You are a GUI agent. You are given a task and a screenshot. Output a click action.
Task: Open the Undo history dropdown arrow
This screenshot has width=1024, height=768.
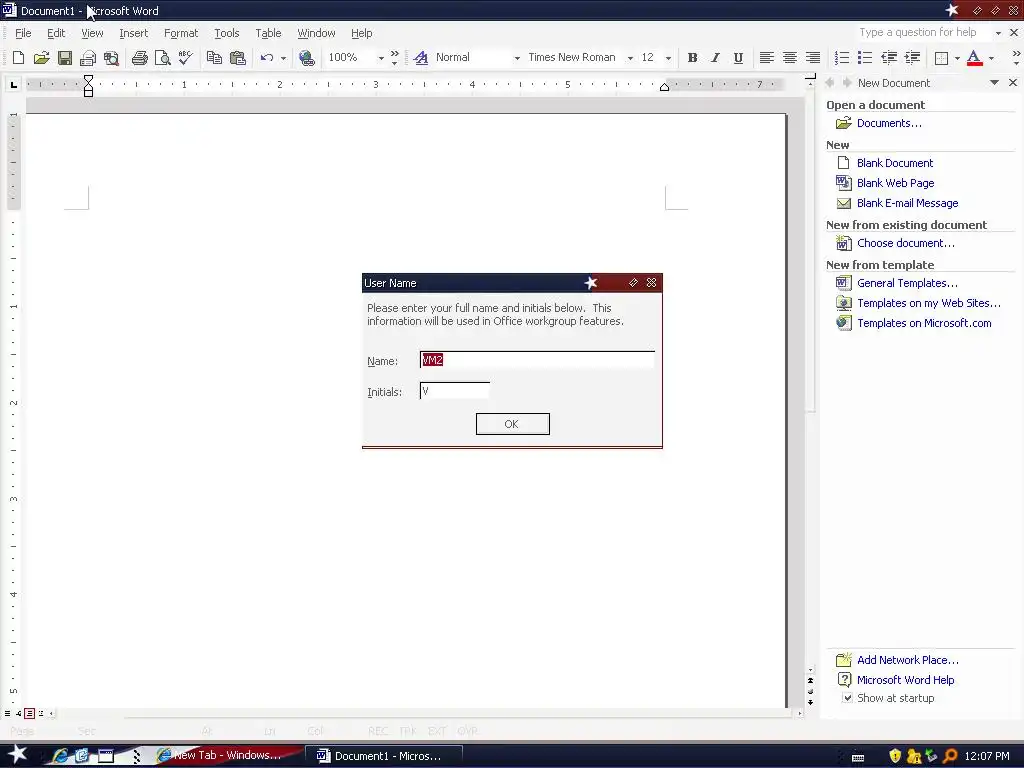click(283, 58)
